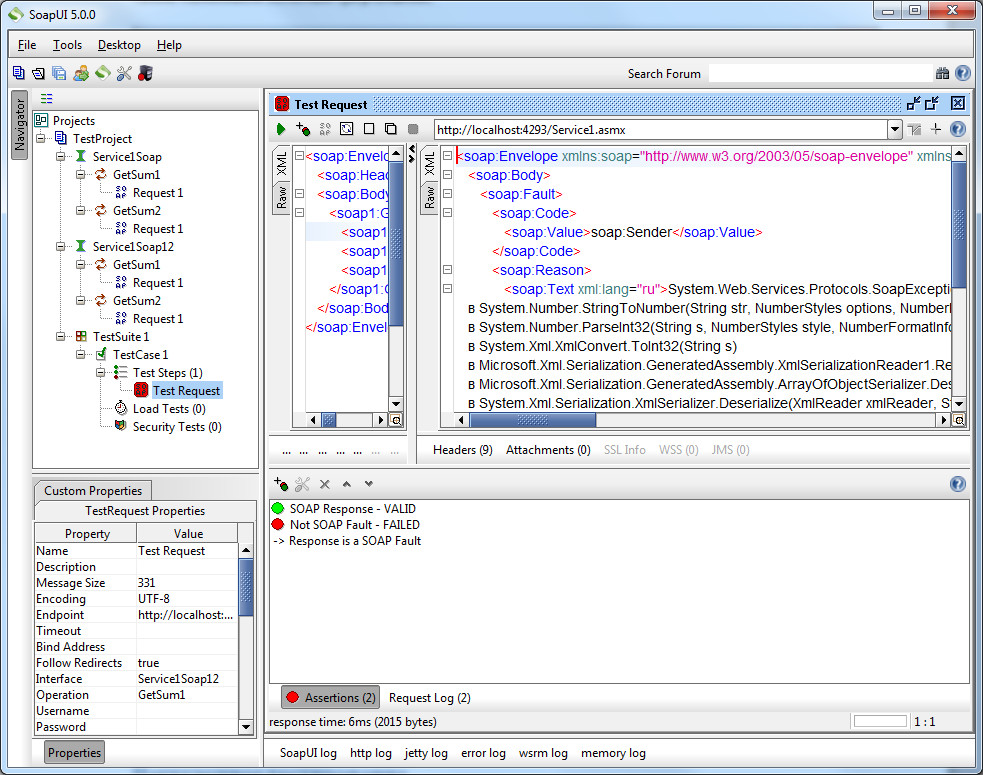This screenshot has width=983, height=775.
Task: Click the plus icon right of endpoint field
Action: click(936, 129)
